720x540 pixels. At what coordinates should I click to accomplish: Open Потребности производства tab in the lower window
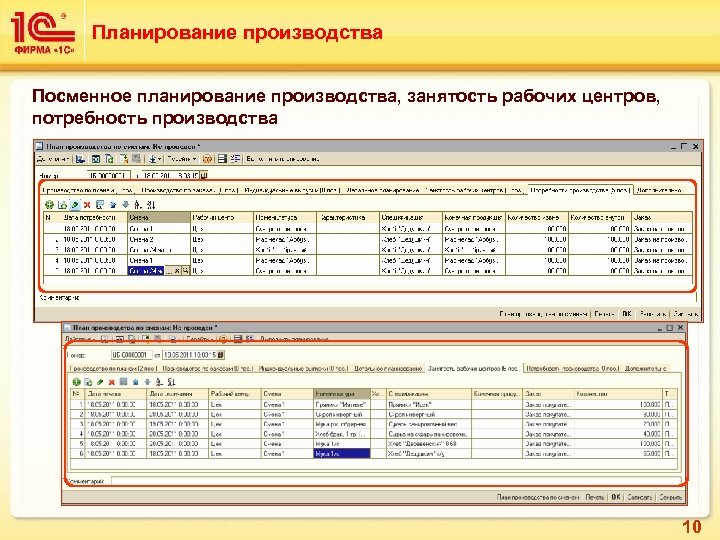click(x=573, y=368)
